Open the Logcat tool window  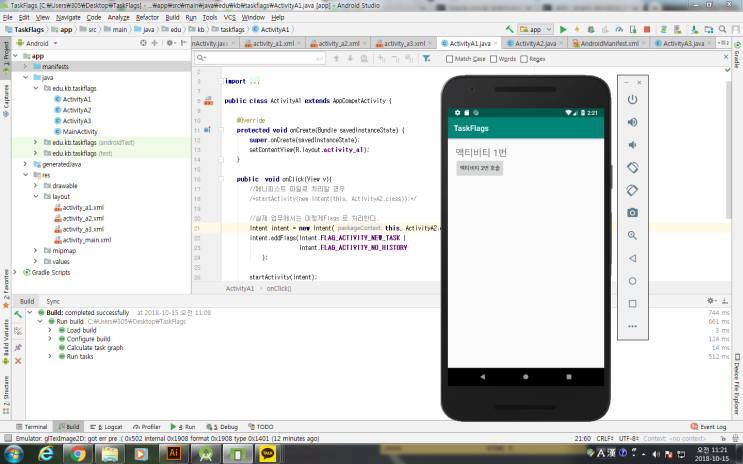pyautogui.click(x=106, y=427)
